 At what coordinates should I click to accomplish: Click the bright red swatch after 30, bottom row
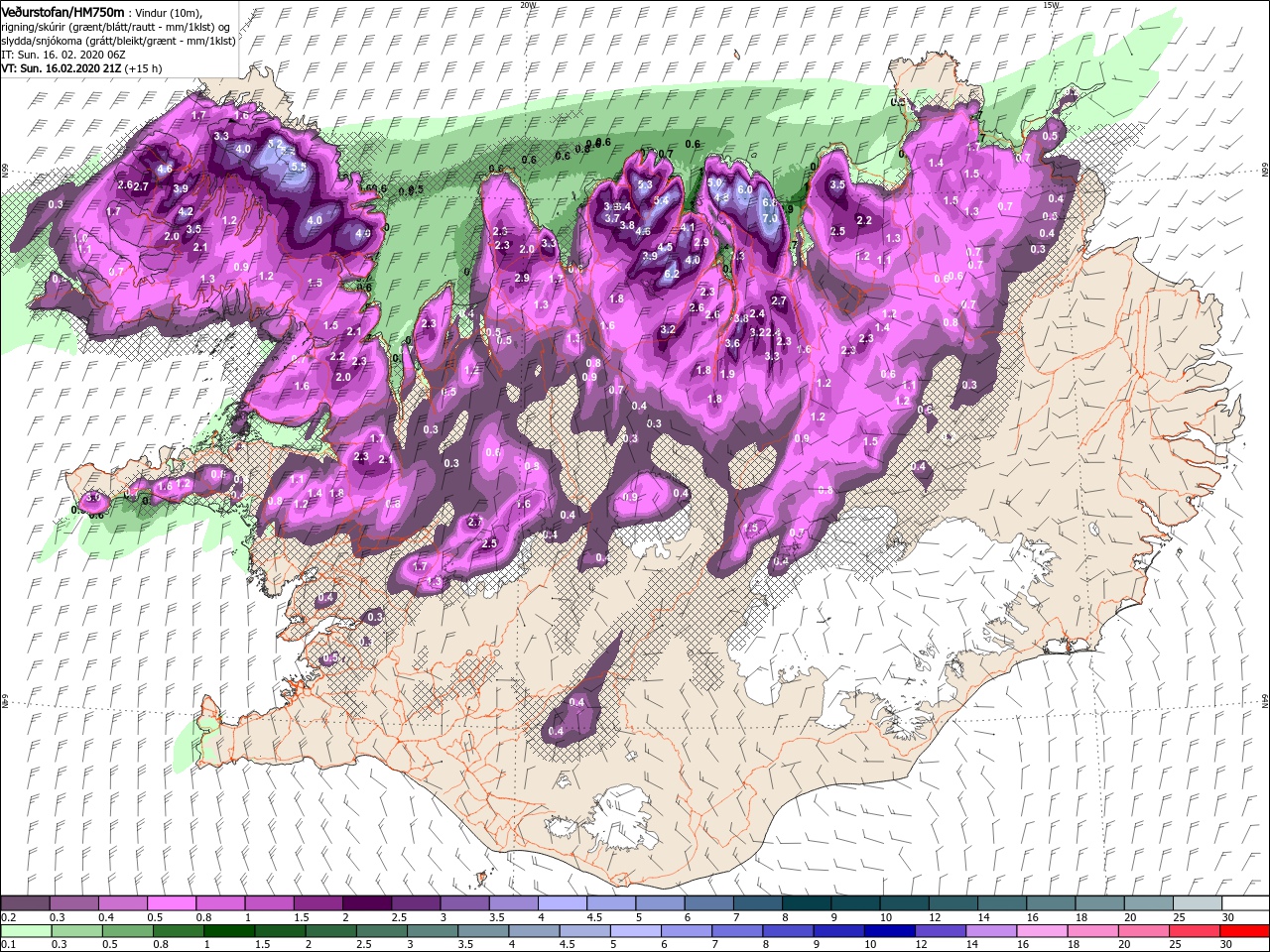coord(1243,931)
